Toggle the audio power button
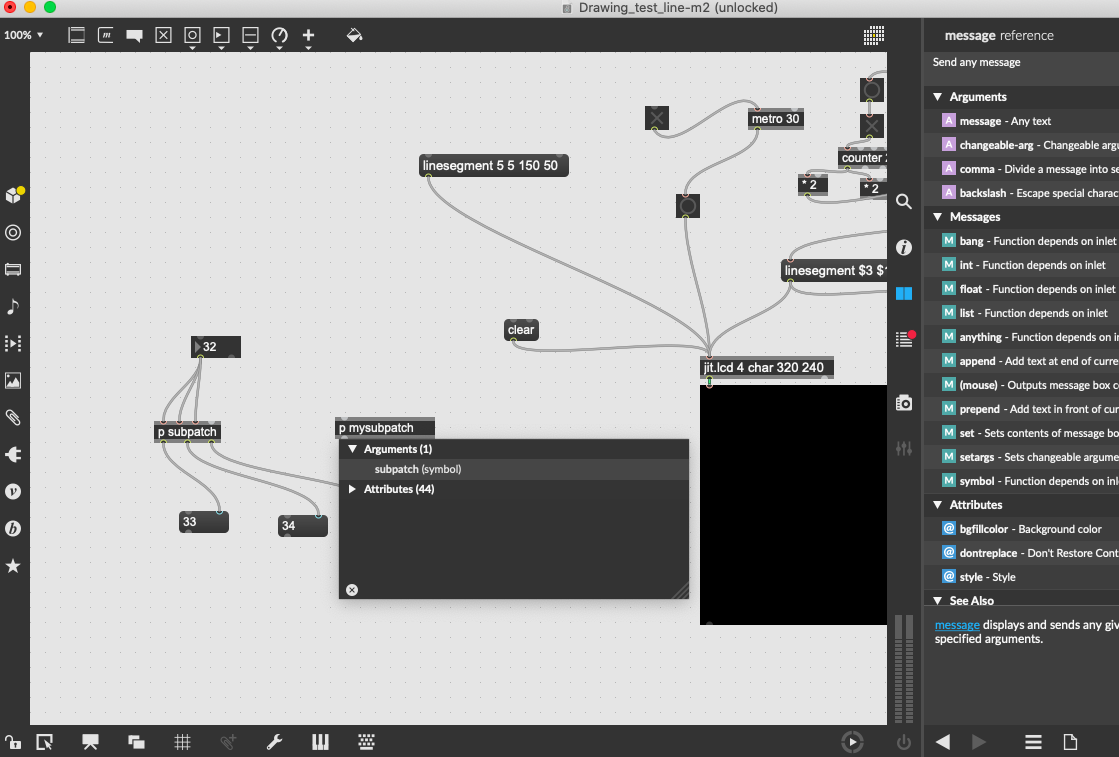 click(904, 742)
